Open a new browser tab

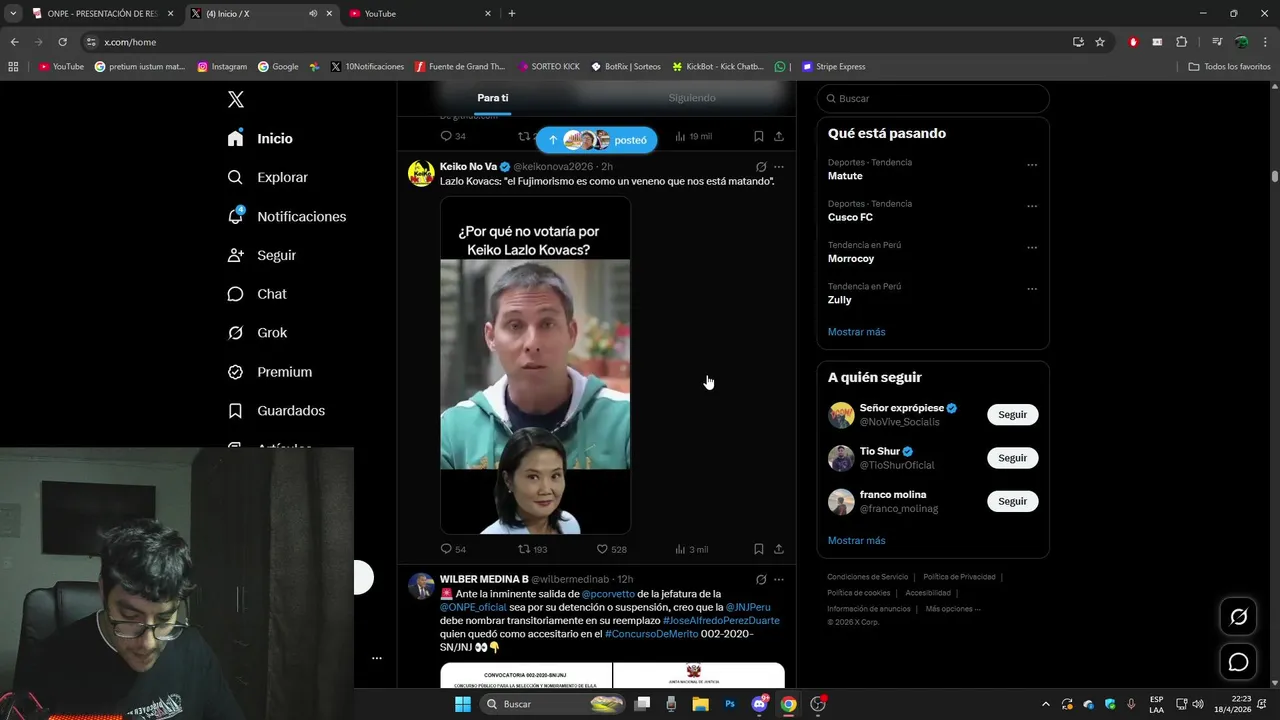point(512,14)
